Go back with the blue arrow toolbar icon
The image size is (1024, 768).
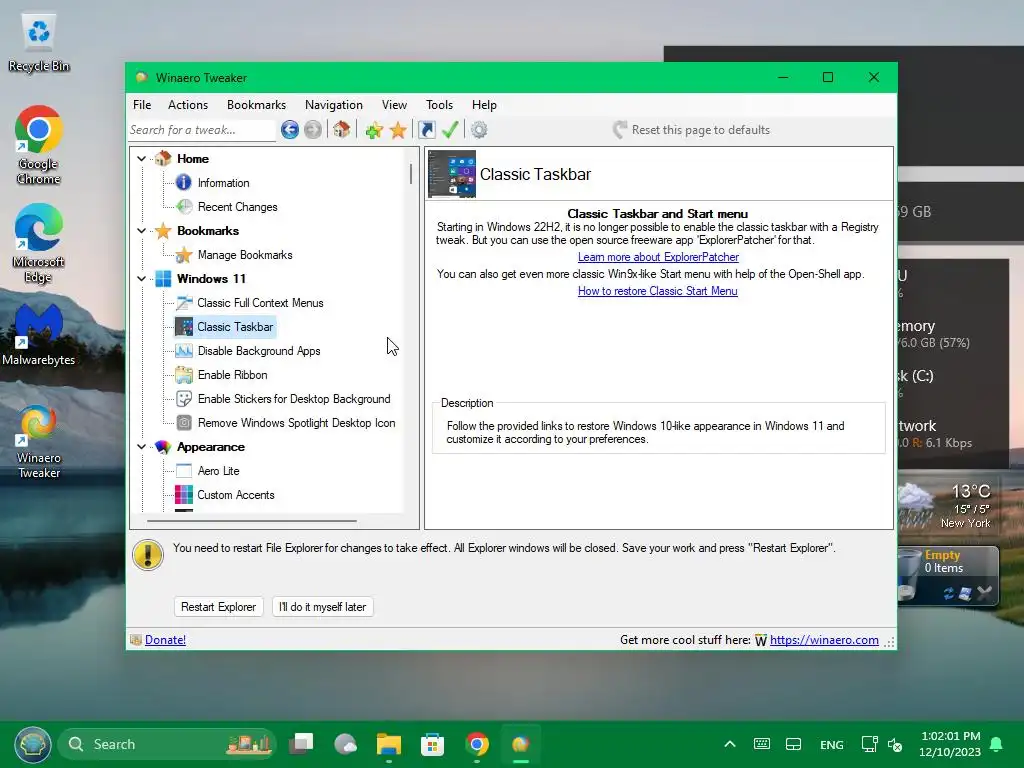(290, 129)
